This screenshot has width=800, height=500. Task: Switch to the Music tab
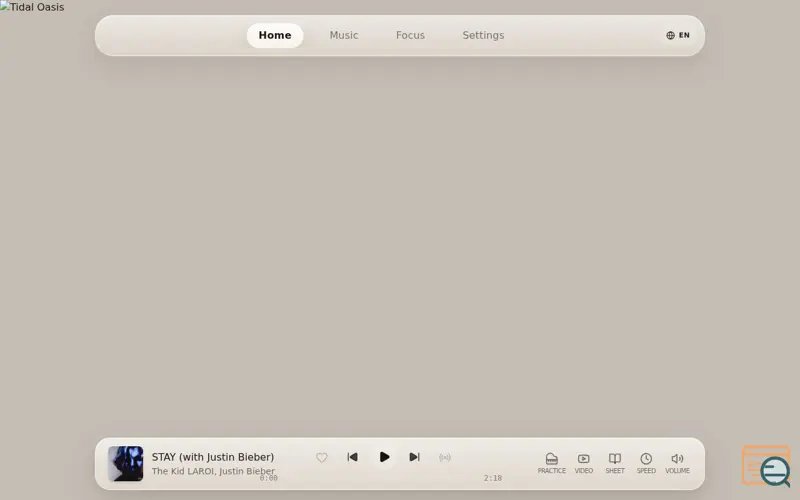click(343, 35)
